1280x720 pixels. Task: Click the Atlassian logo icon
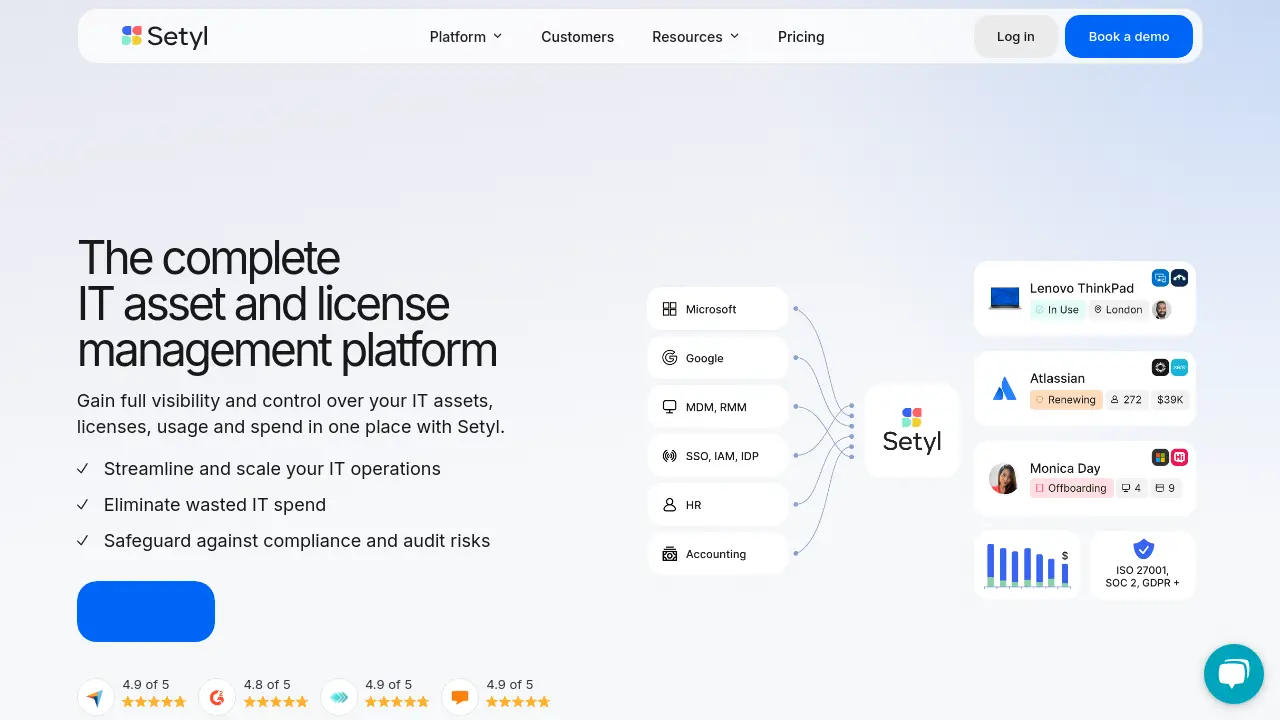click(1005, 389)
